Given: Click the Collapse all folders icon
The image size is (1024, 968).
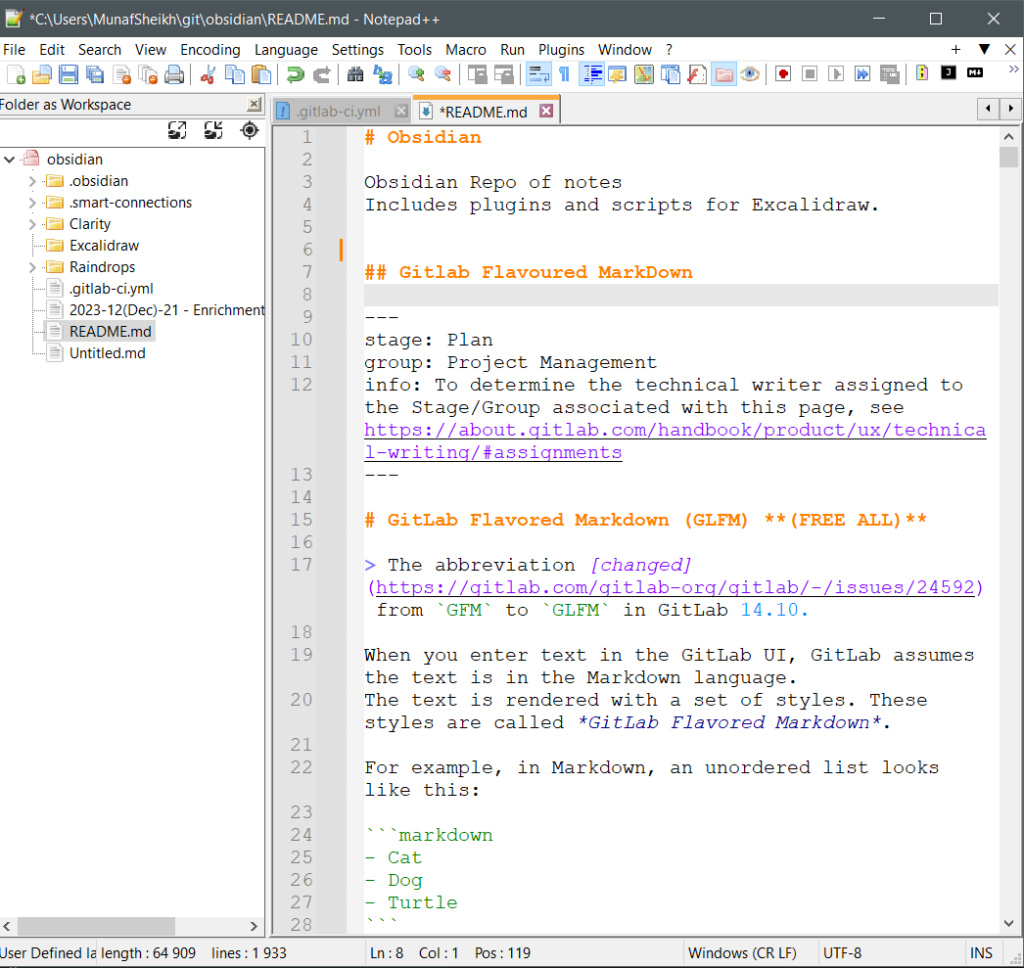Looking at the screenshot, I should click(213, 131).
